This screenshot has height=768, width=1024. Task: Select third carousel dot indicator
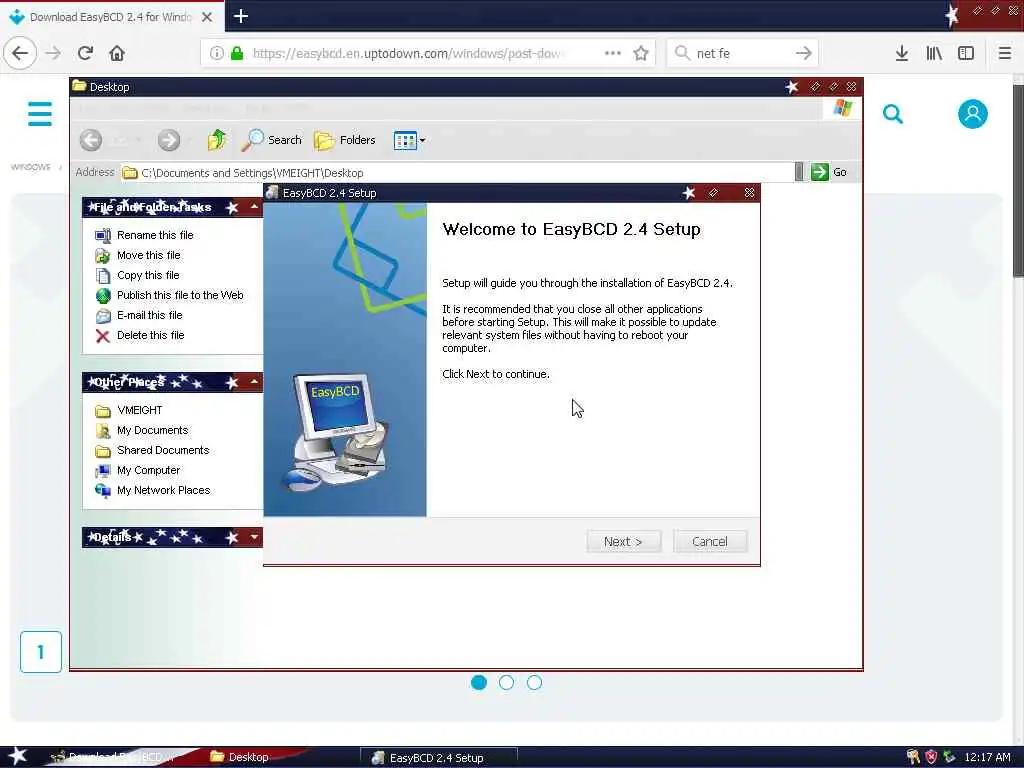(x=534, y=682)
